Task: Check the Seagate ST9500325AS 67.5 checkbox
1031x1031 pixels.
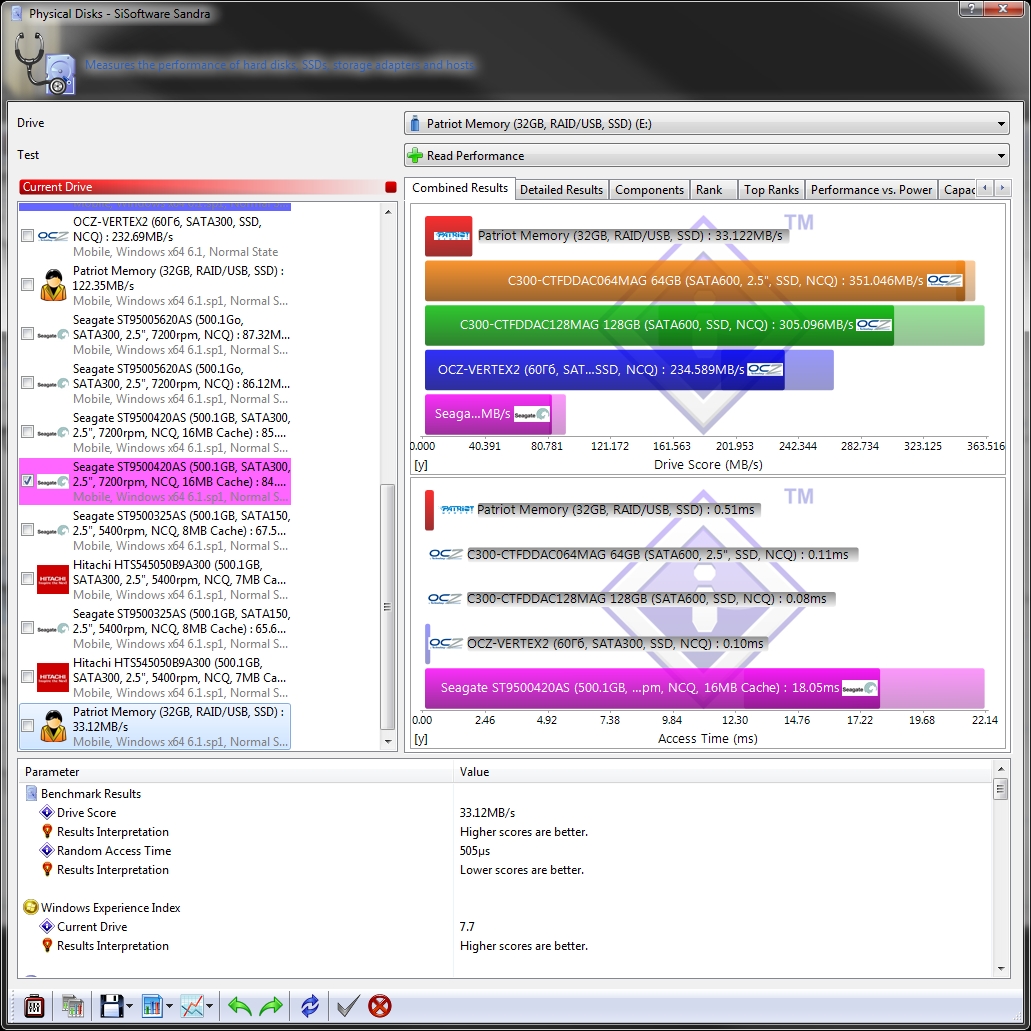Action: pyautogui.click(x=27, y=530)
